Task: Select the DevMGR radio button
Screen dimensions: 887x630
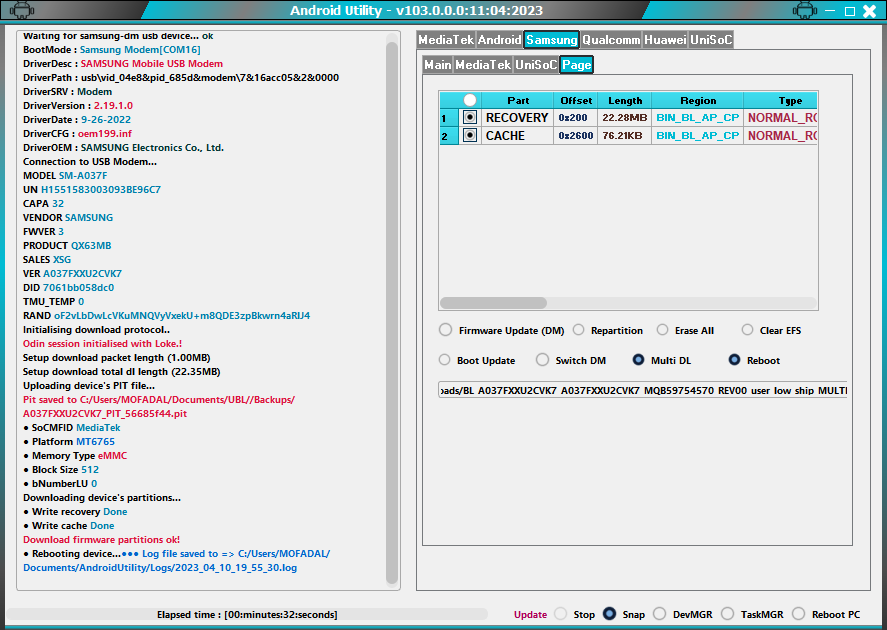Action: pyautogui.click(x=660, y=614)
